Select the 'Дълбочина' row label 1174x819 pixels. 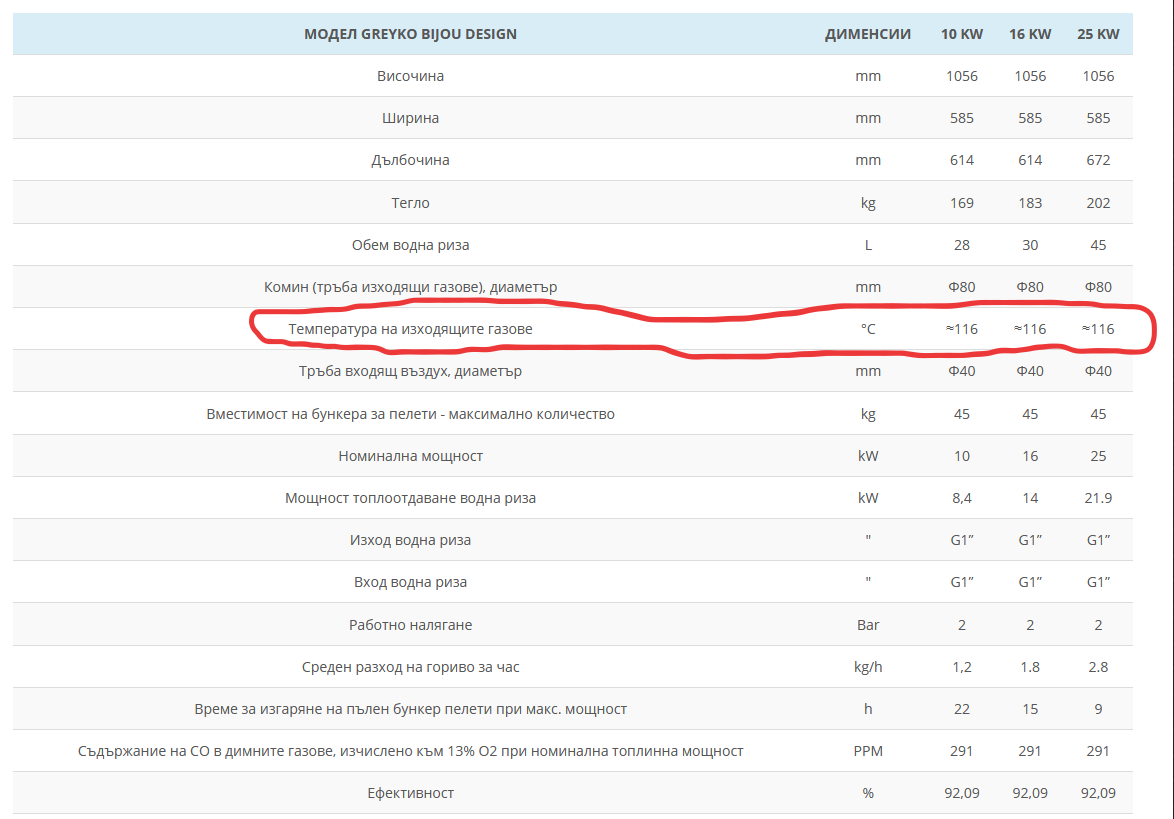pos(410,160)
